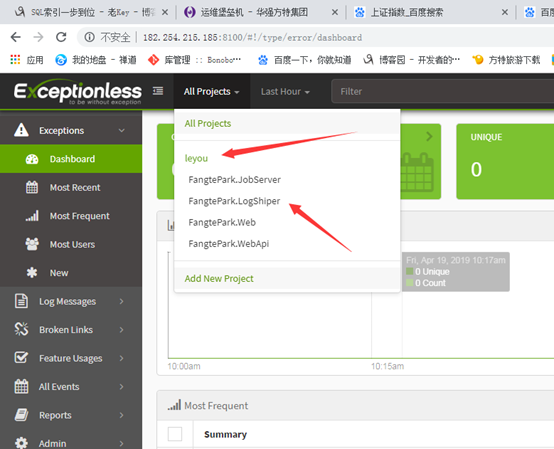Screen dimensions: 554x449
Task: Reload the page with refresh icon
Action: [x=61, y=37]
